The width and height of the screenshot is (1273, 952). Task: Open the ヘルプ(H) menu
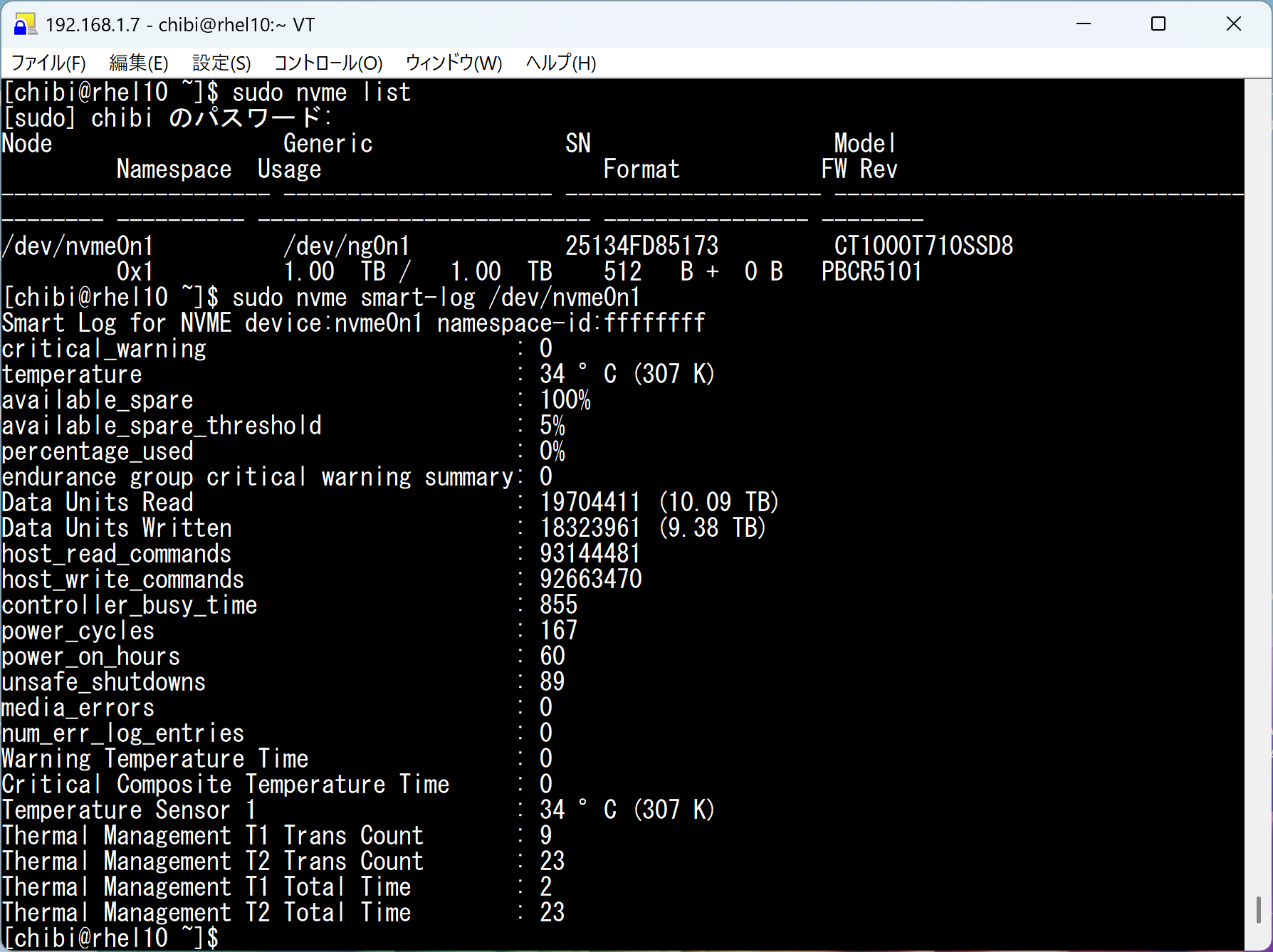pos(560,63)
